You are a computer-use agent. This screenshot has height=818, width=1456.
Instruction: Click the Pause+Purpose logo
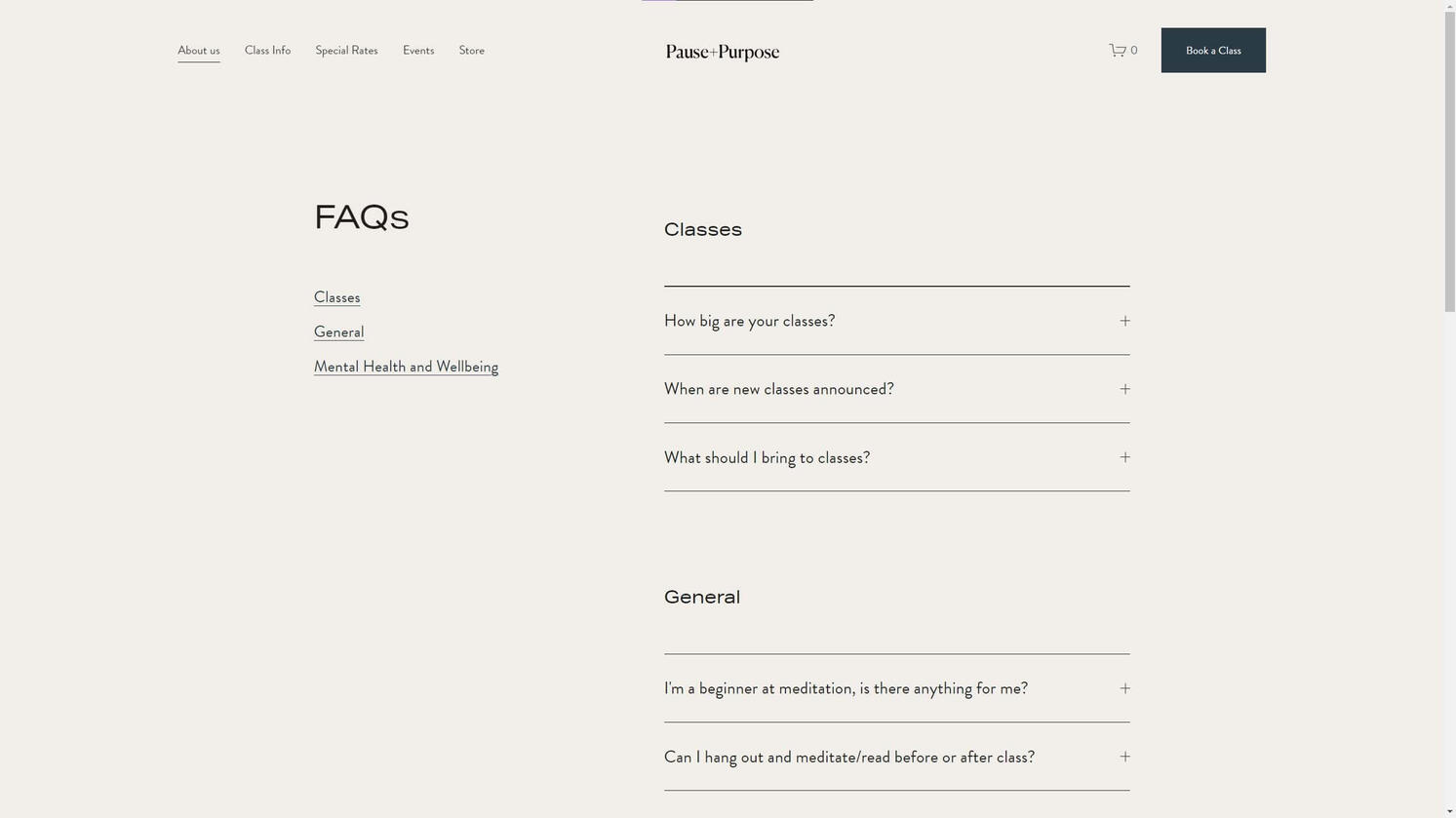pyautogui.click(x=722, y=51)
